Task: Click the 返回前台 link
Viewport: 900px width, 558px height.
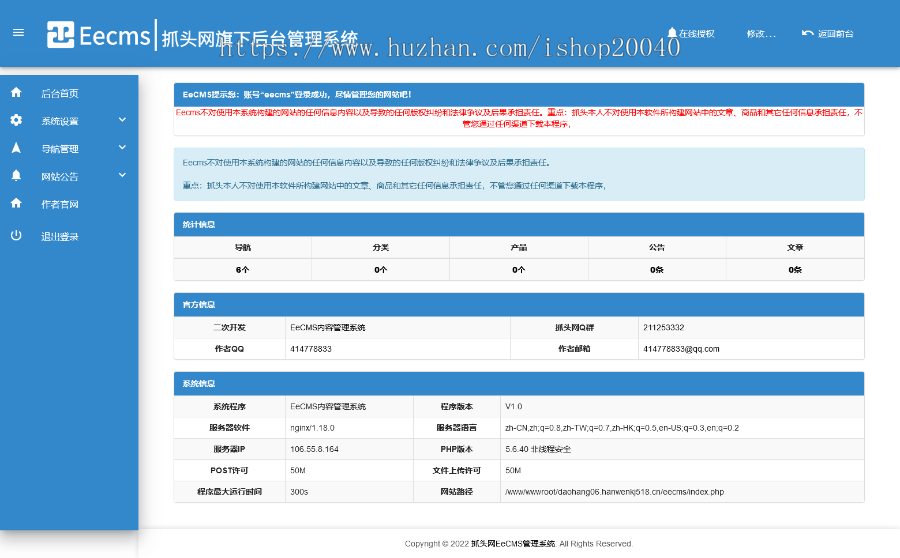Action: 835,34
